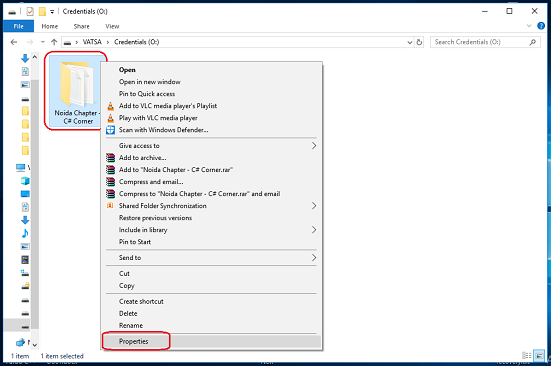Expand the Shared Folder Synchronization submenu arrow
The width and height of the screenshot is (551, 366).
(x=314, y=205)
